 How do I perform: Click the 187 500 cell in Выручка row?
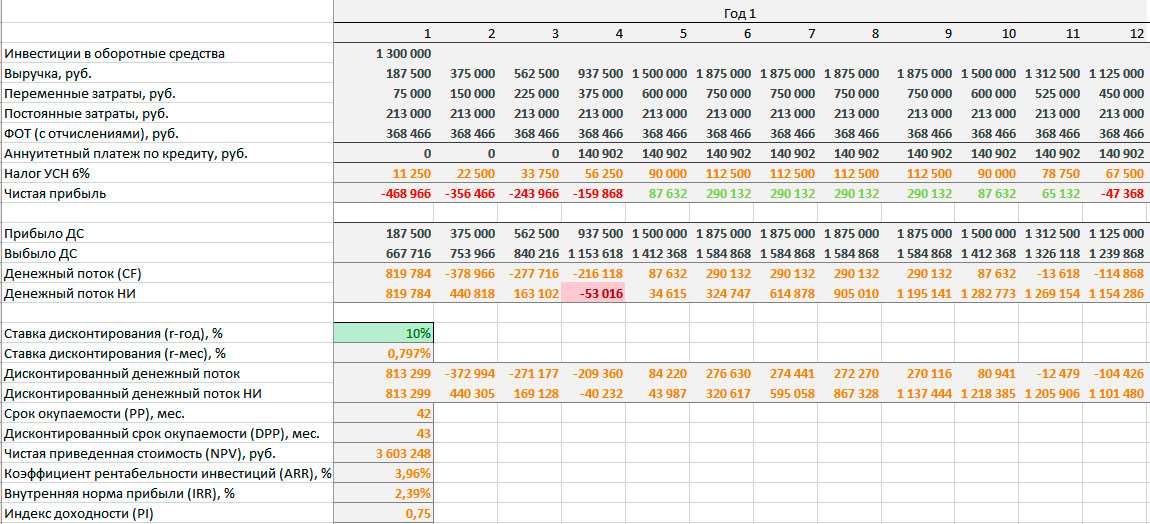384,74
